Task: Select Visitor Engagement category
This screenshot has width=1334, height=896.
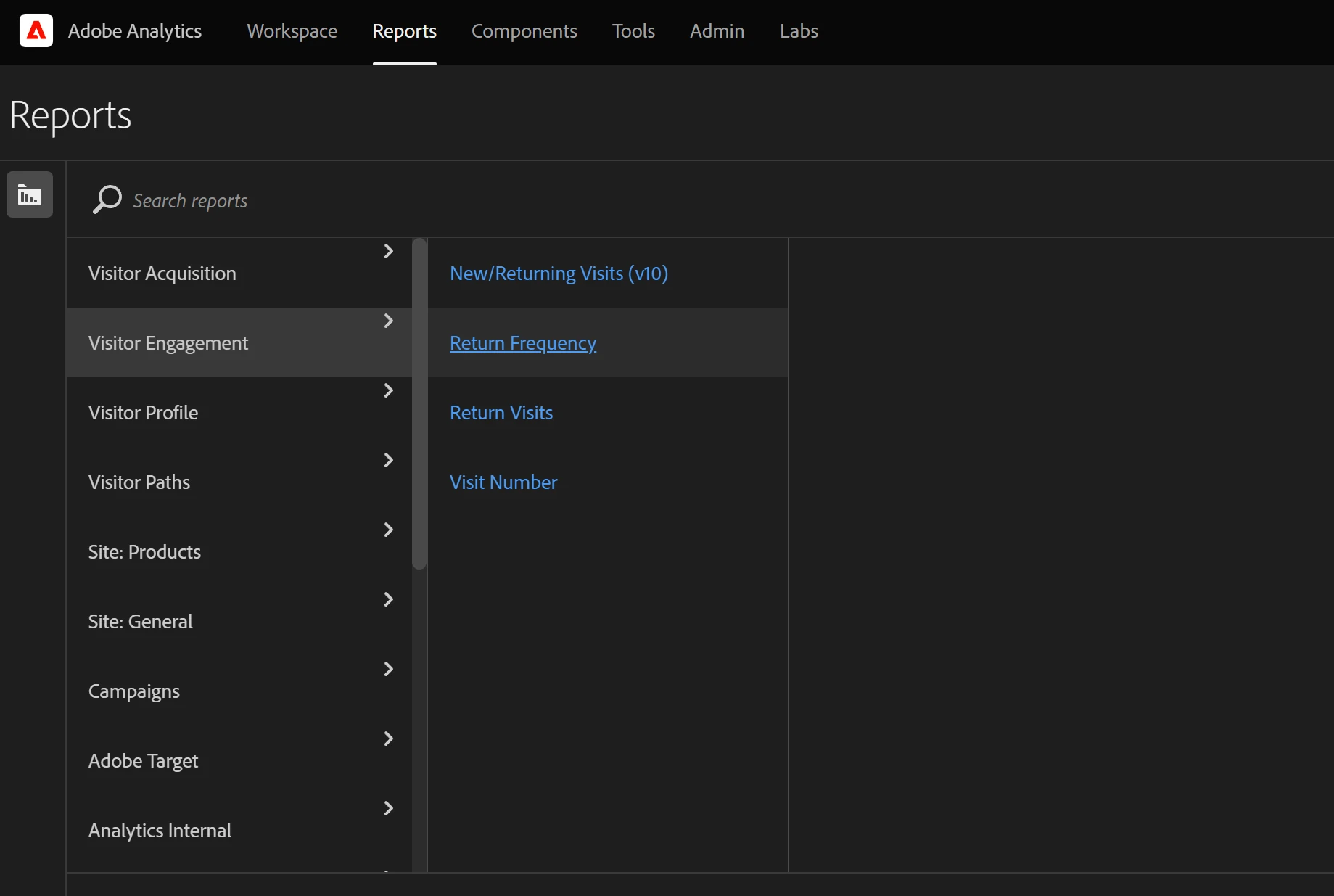Action: [x=239, y=342]
